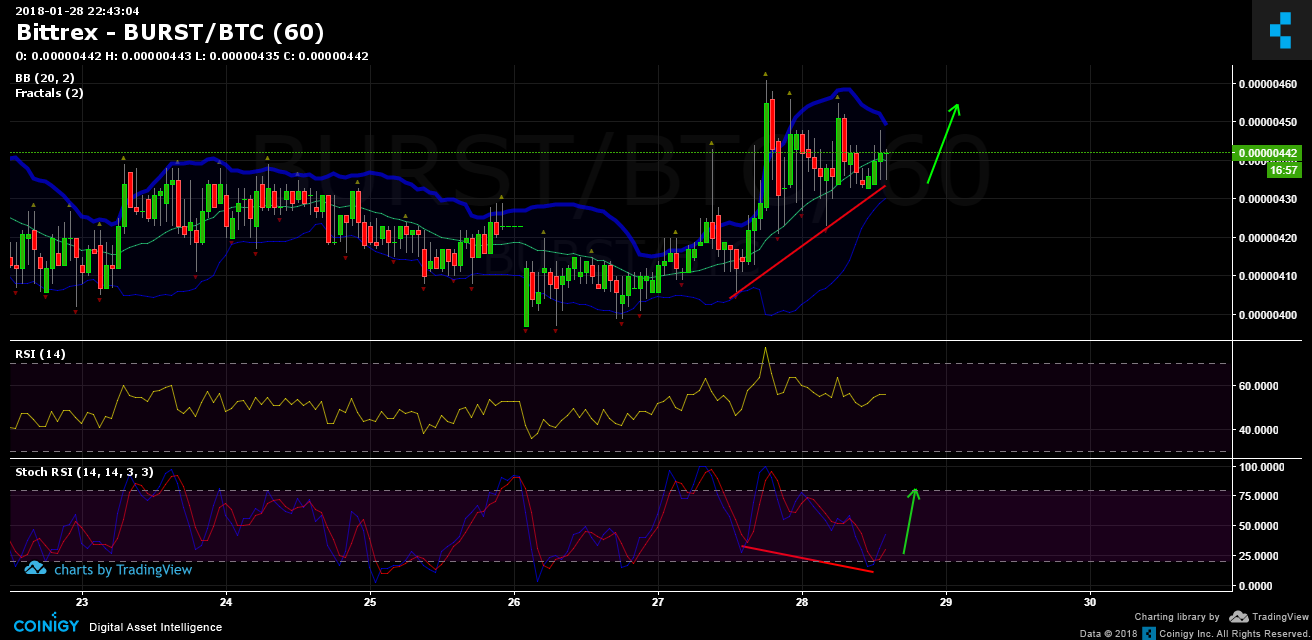The height and width of the screenshot is (640, 1312).
Task: Click the date label 23 on the time axis
Action: [82, 602]
